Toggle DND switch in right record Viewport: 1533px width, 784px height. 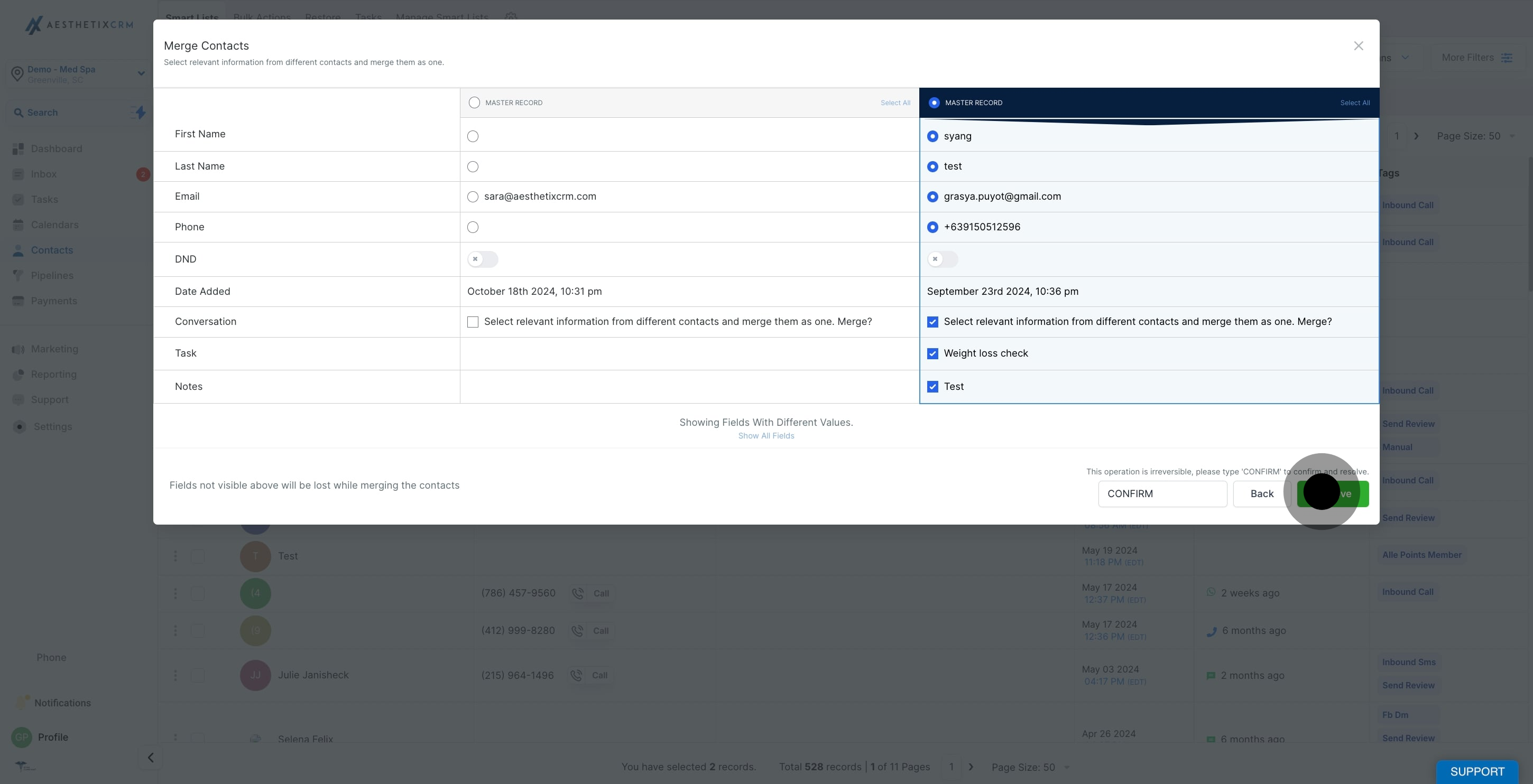(943, 259)
